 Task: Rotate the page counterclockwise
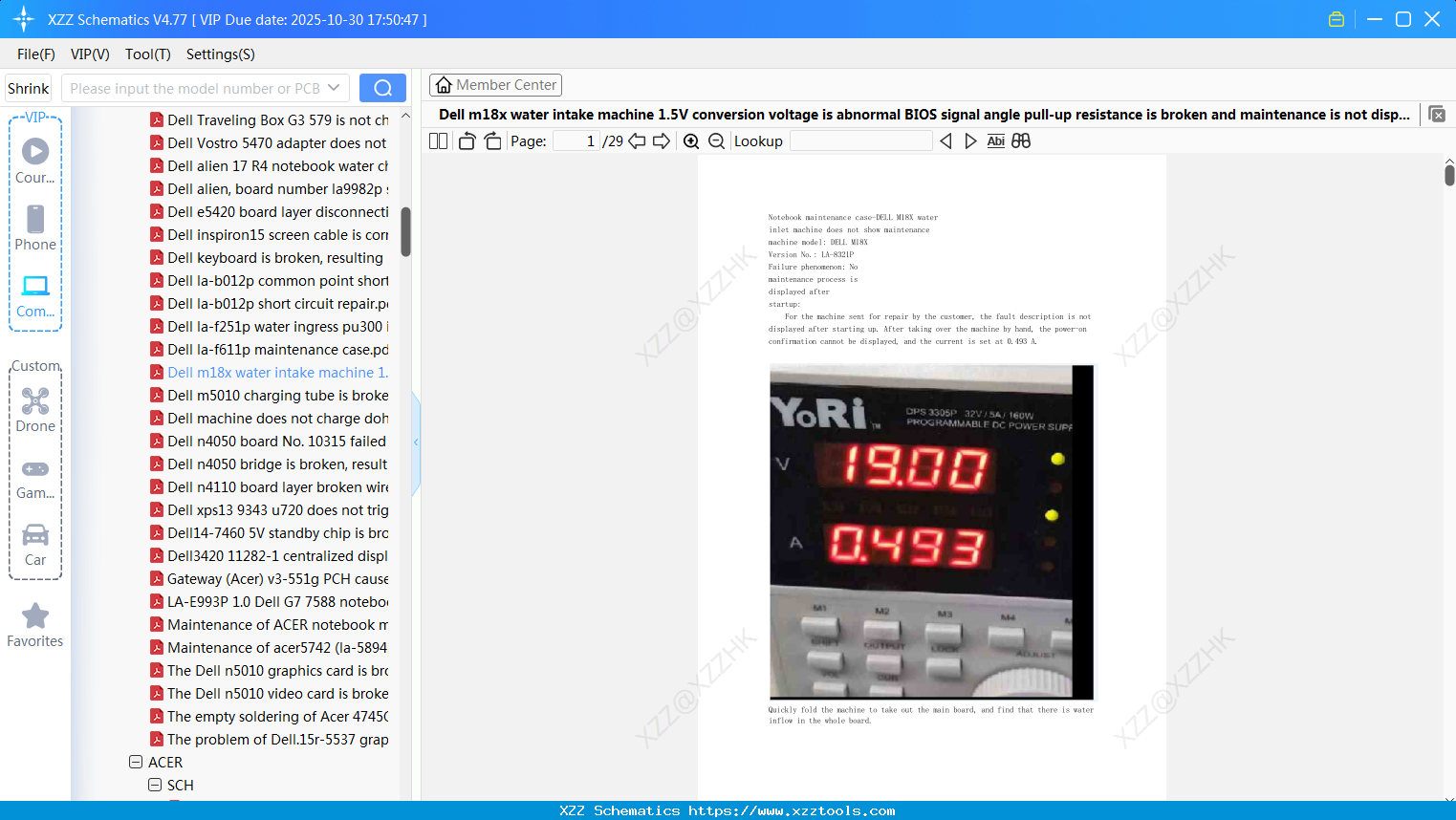click(467, 141)
